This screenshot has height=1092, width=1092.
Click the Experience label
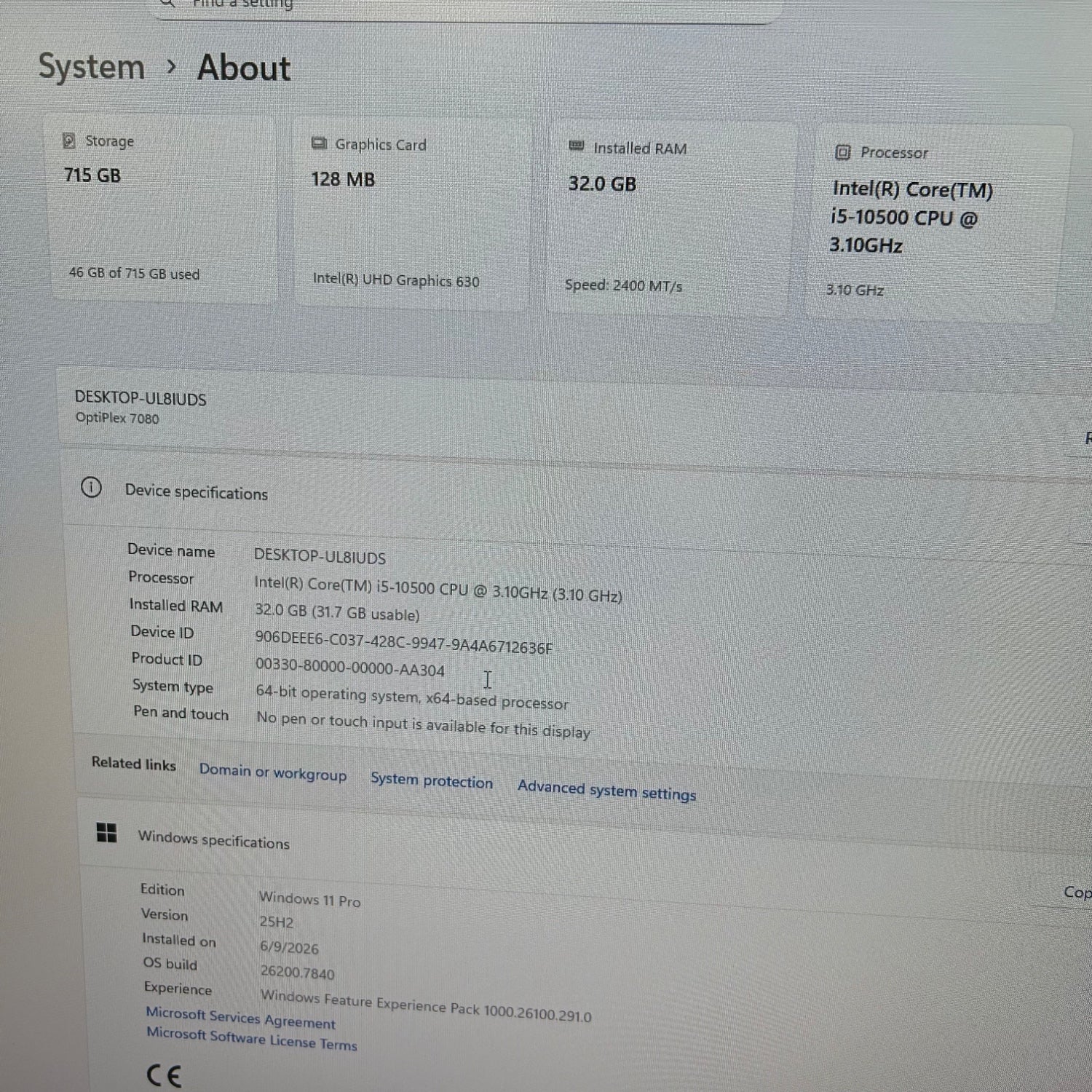(178, 988)
